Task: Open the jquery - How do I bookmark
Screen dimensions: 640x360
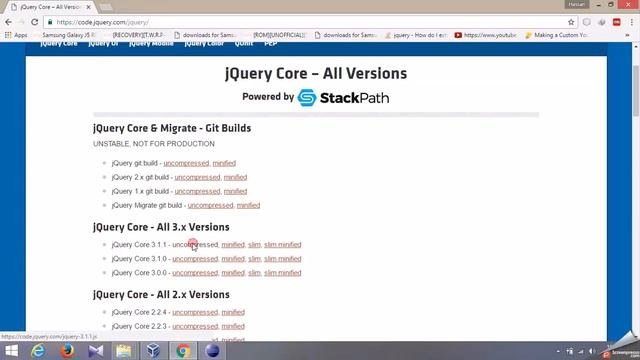Action: (x=416, y=35)
